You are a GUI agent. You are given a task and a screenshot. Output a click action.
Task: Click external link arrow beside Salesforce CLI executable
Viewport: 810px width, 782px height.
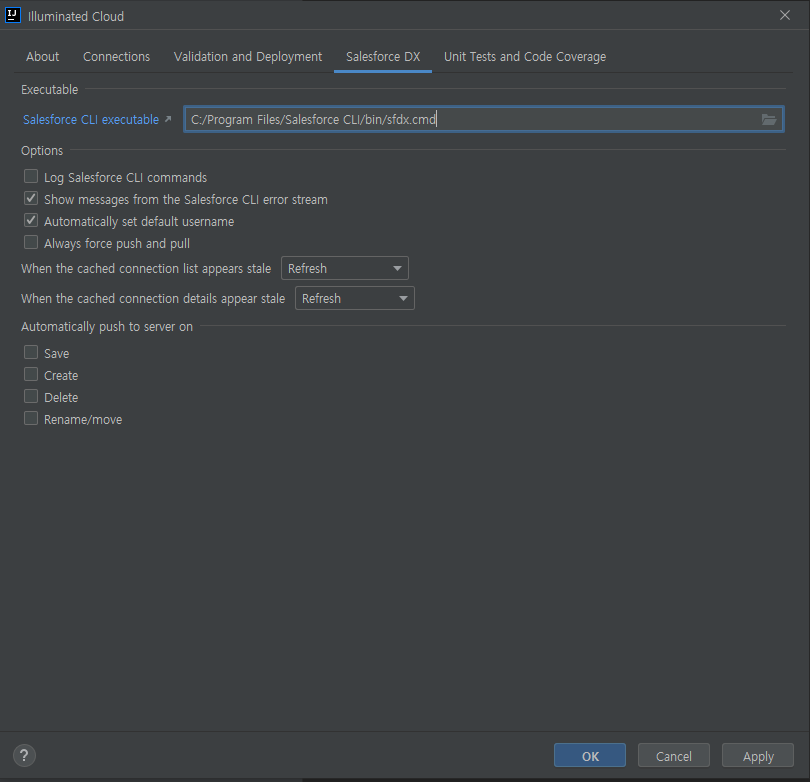[167, 119]
